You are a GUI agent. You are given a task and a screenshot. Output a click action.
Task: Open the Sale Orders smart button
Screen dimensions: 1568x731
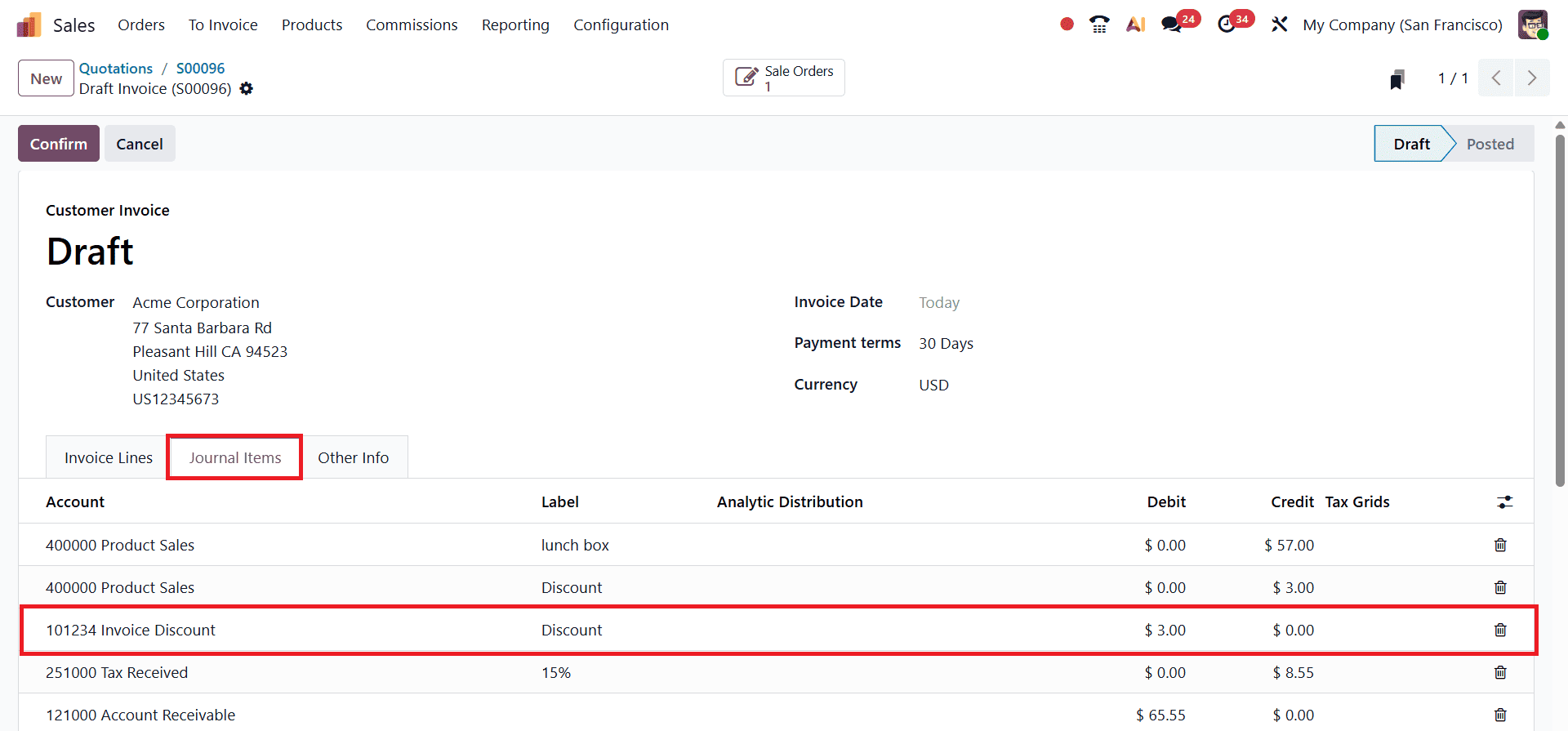pyautogui.click(x=784, y=78)
